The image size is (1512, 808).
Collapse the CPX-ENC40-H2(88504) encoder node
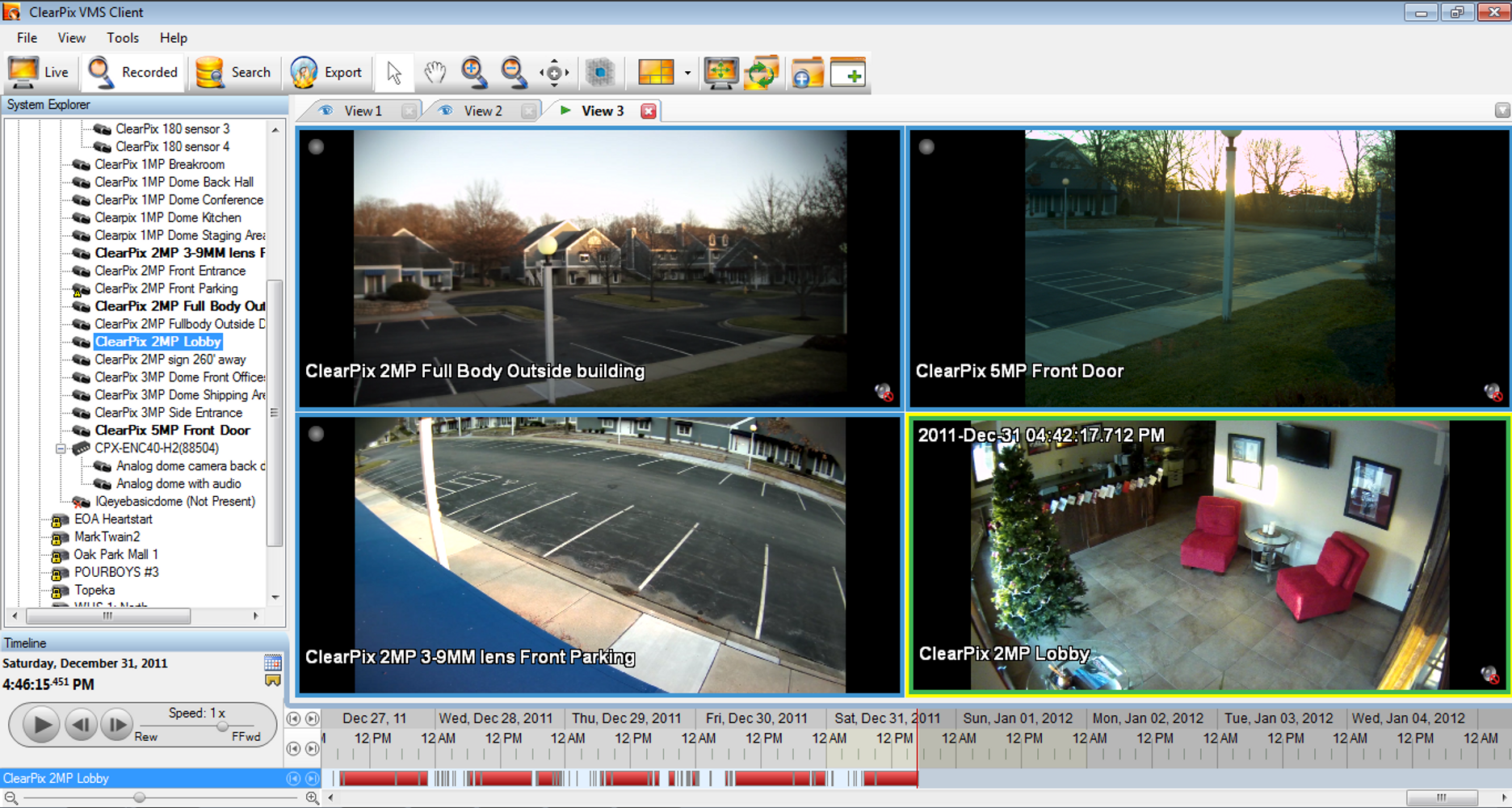click(62, 448)
